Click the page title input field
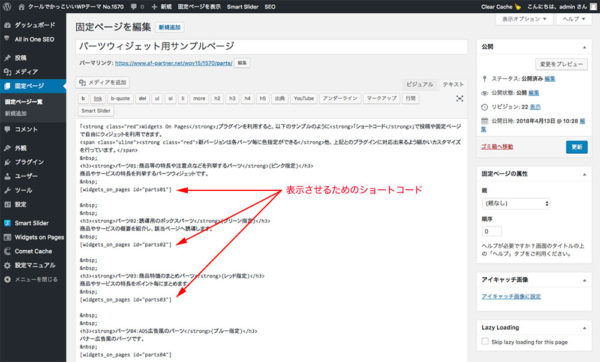This screenshot has height=362, width=600. click(x=271, y=47)
